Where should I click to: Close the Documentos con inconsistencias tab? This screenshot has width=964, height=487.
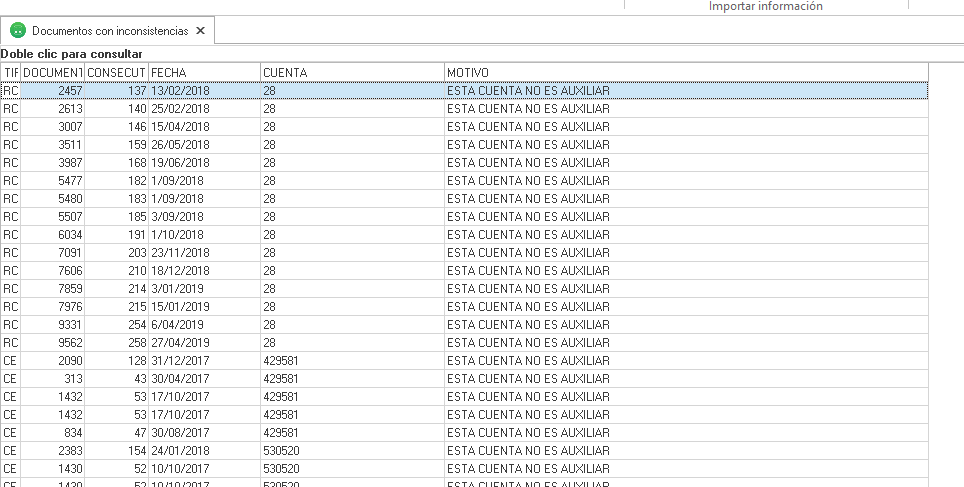(x=200, y=31)
